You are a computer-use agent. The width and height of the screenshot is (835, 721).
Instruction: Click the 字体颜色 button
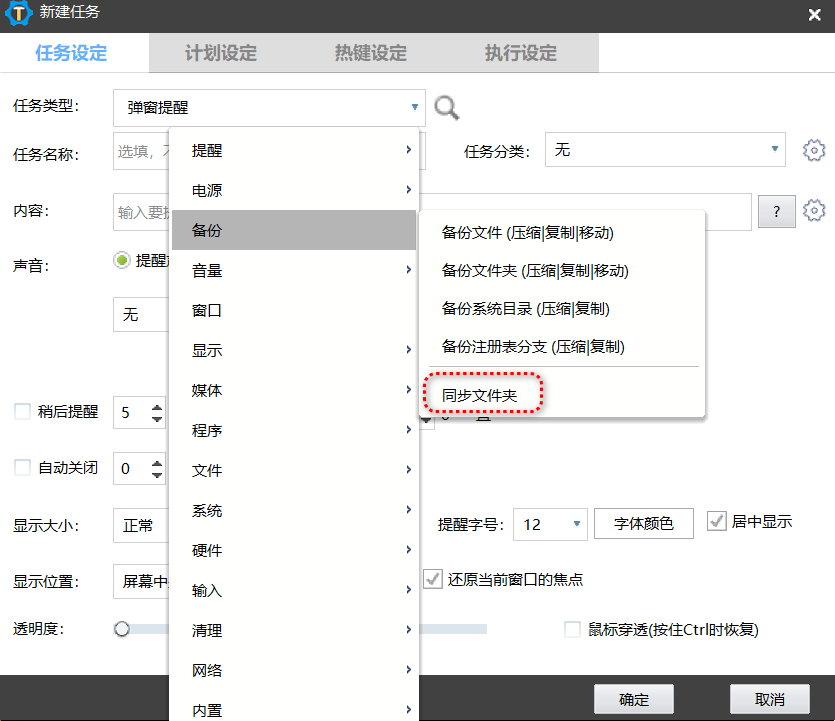click(x=643, y=524)
